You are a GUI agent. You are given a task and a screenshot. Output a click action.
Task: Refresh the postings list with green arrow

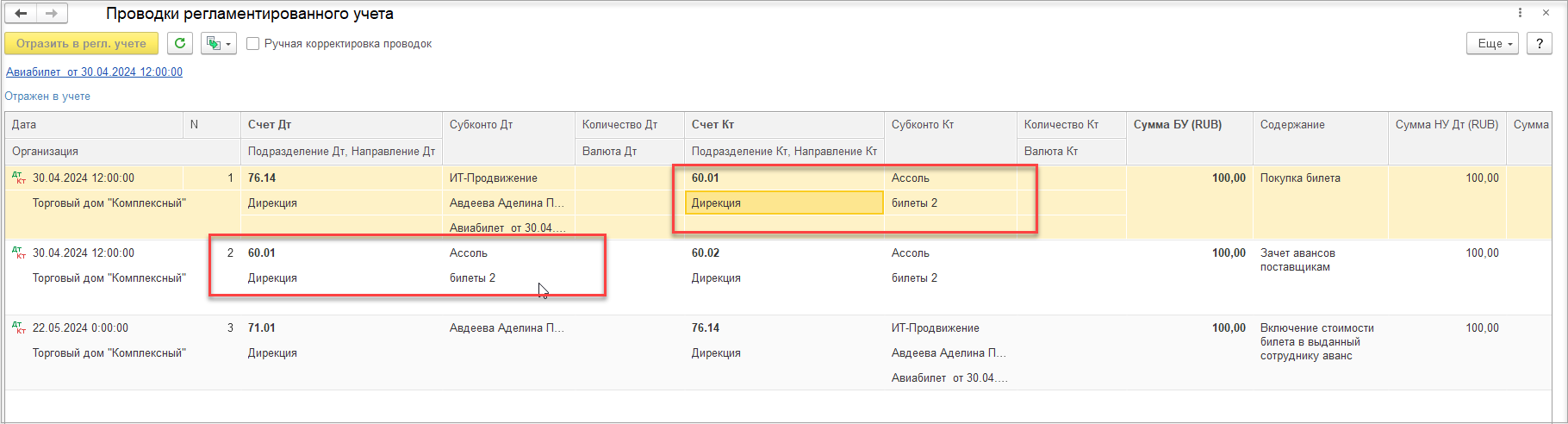(179, 43)
